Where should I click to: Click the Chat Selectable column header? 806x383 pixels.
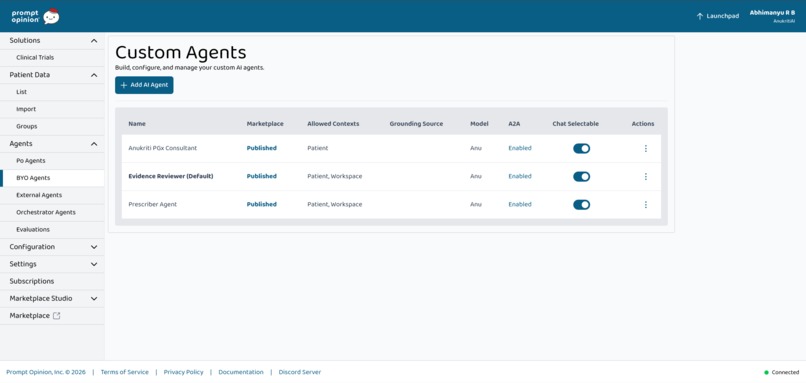coord(575,124)
